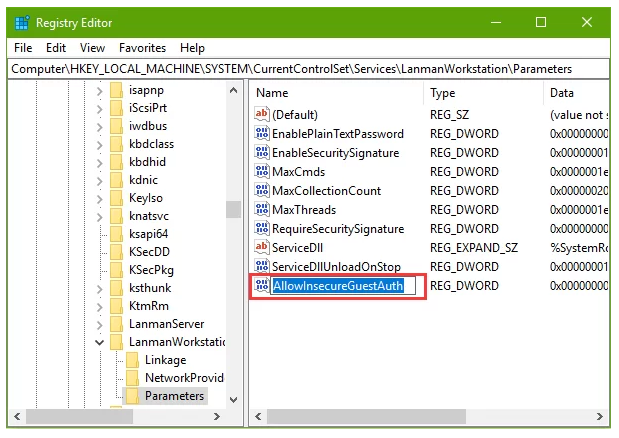Select the knatsvc folder icon

116,216
